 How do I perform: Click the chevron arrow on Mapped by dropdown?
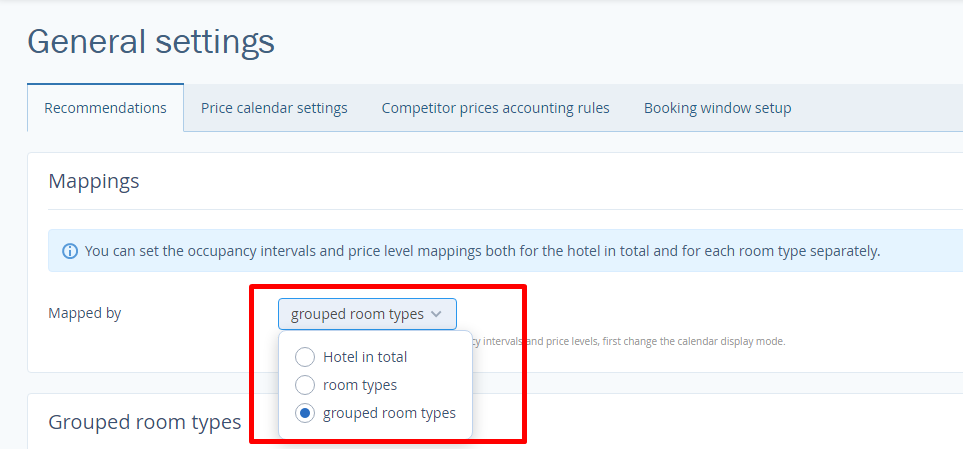tap(436, 314)
